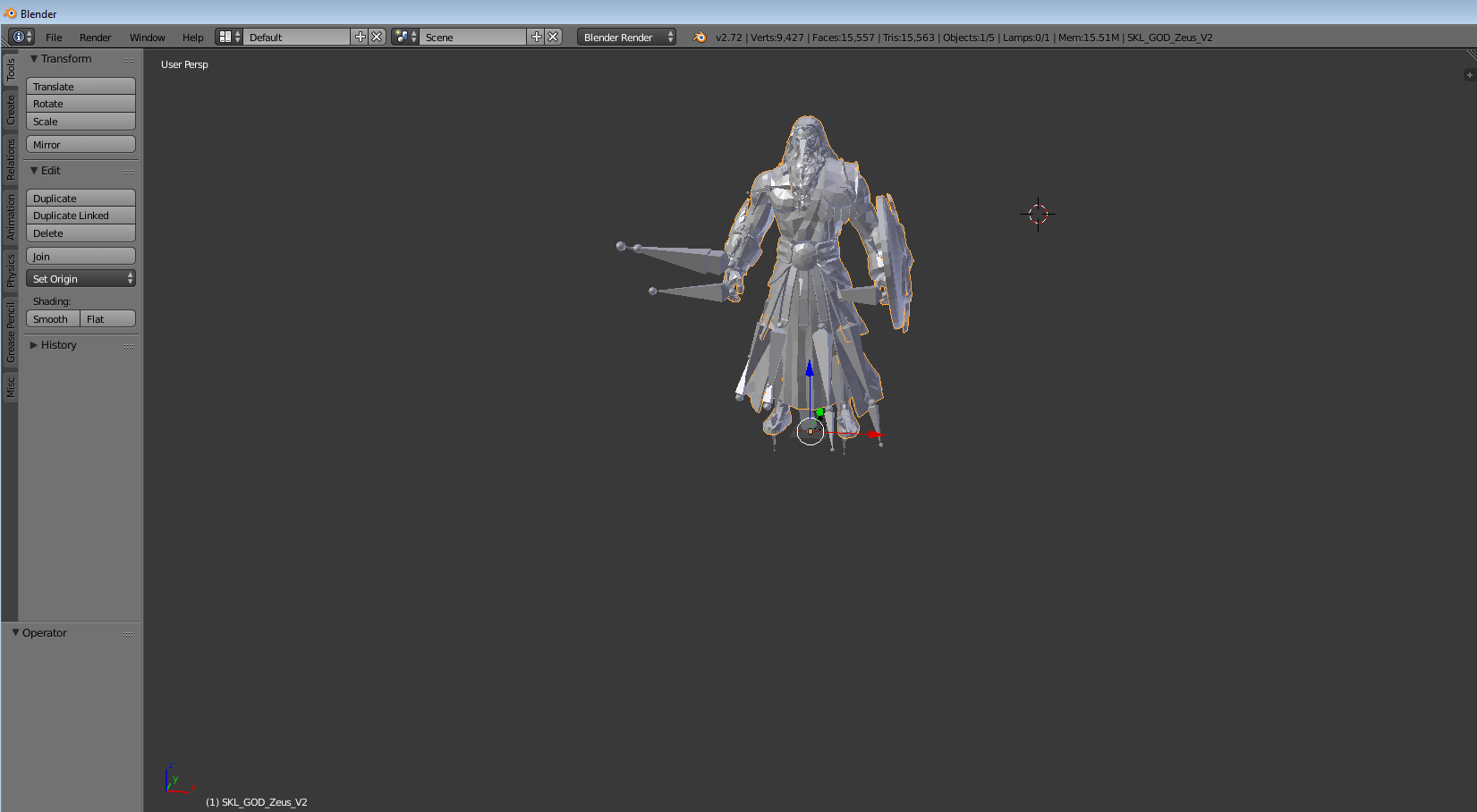The image size is (1477, 812).
Task: Open the Window menu
Action: 147,38
